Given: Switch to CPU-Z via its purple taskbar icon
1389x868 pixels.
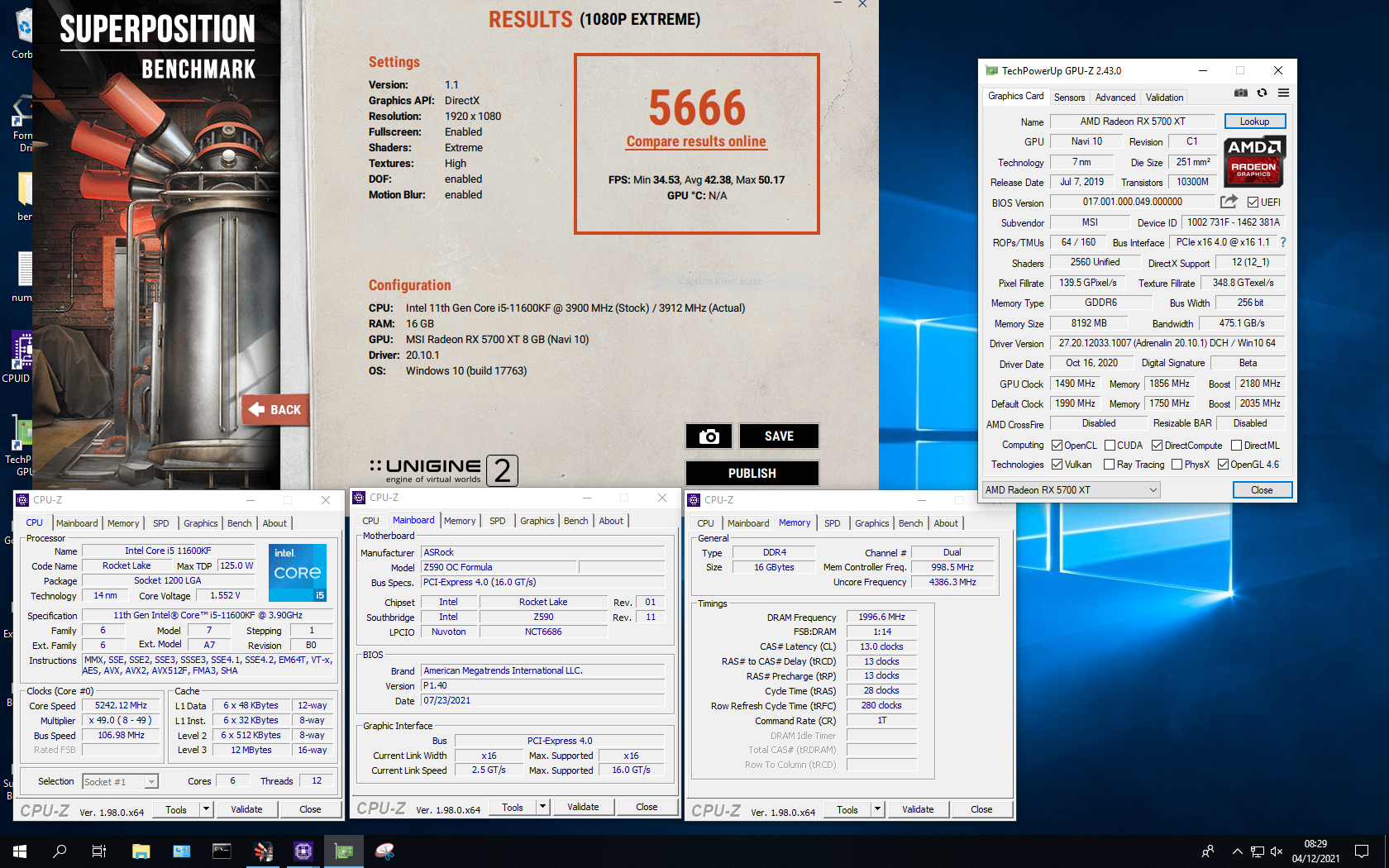Looking at the screenshot, I should click(303, 851).
